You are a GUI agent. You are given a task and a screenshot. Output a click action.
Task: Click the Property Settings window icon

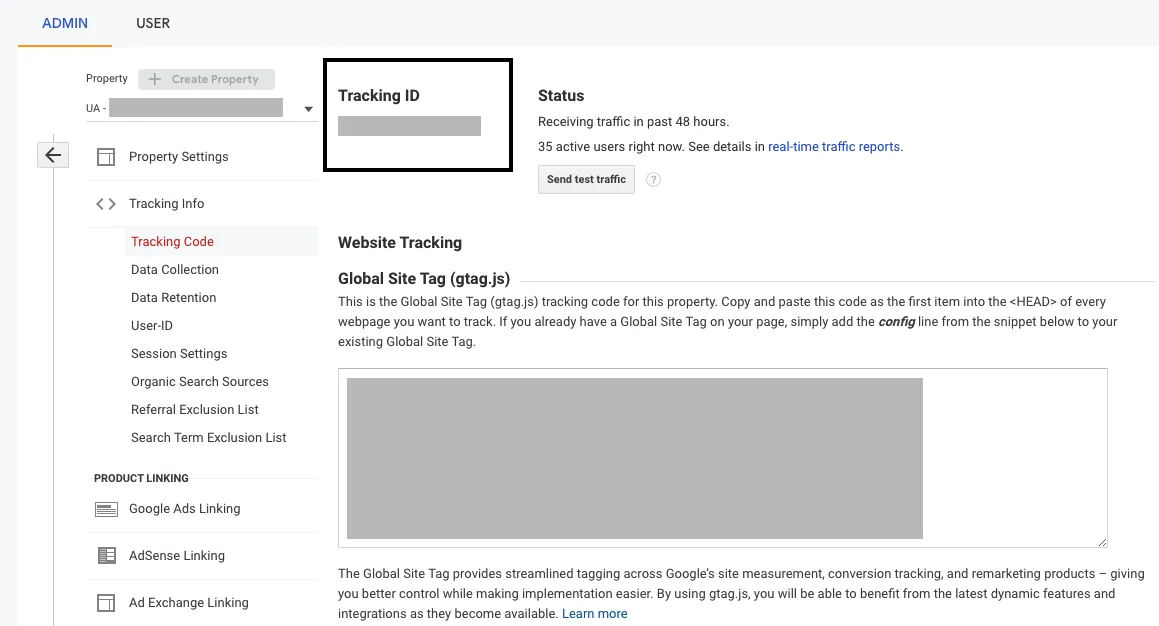106,157
